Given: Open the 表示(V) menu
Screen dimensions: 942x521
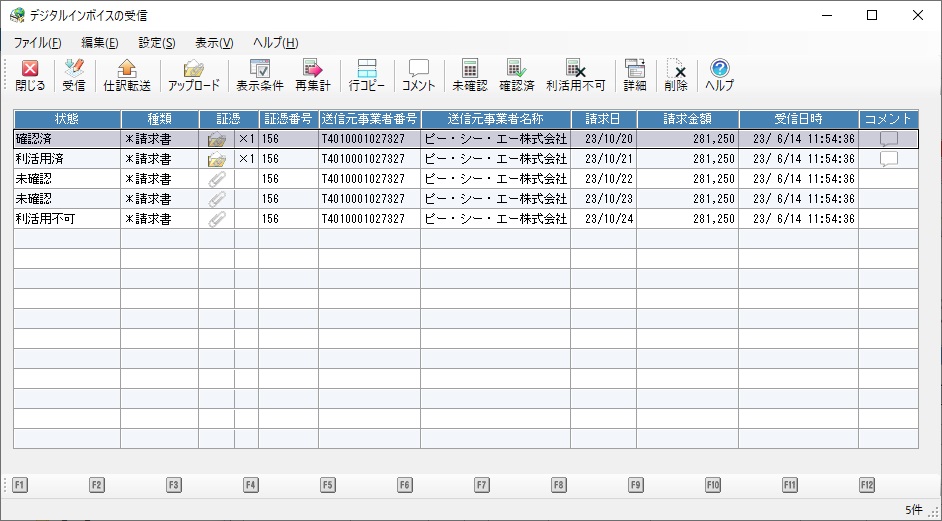Looking at the screenshot, I should 214,43.
